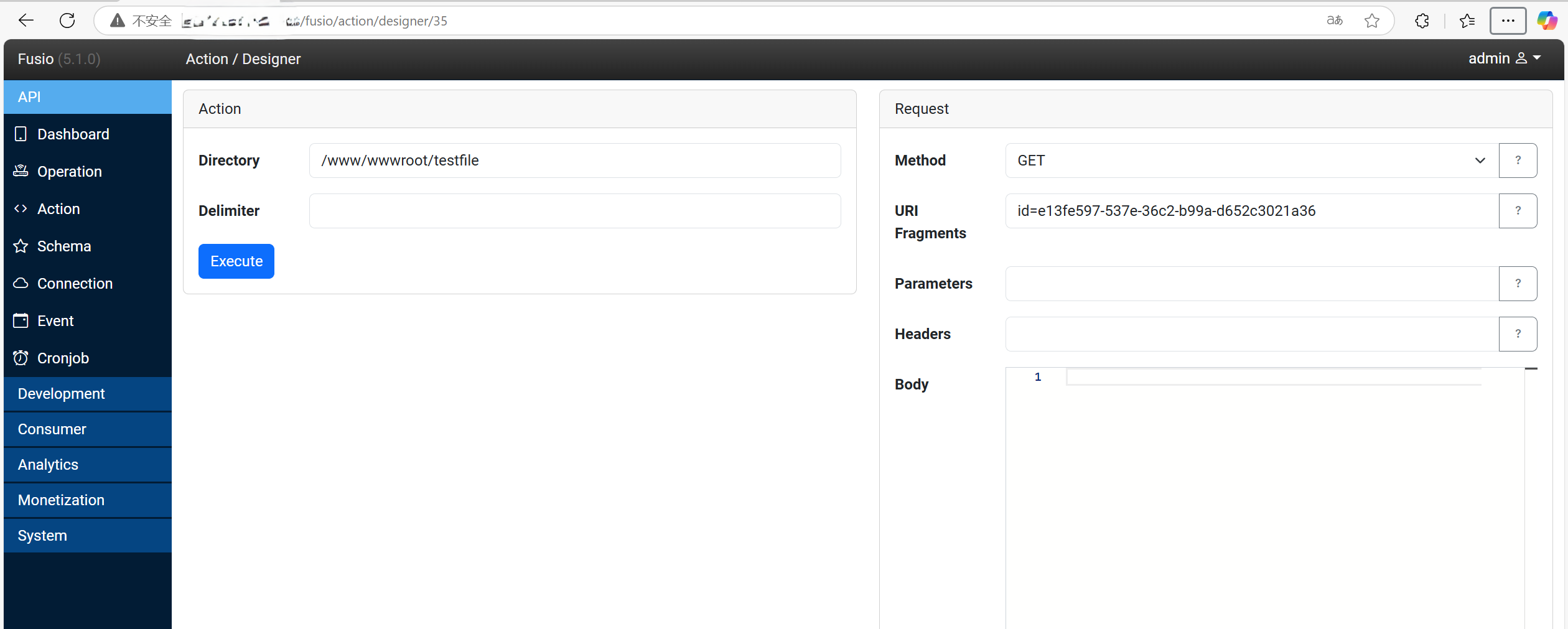Click the Cronjob alarm clock icon
This screenshot has width=1568, height=629.
(21, 358)
